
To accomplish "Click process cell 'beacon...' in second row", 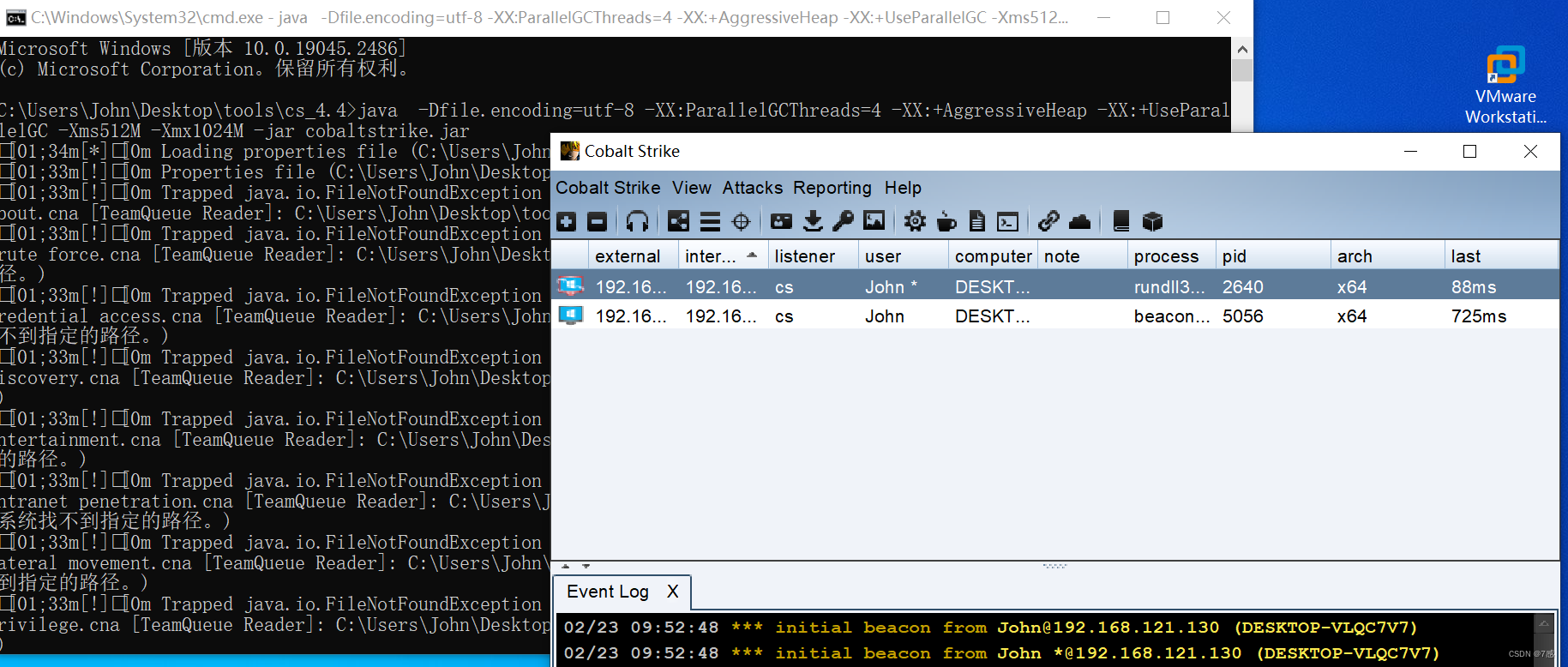I will [1172, 316].
